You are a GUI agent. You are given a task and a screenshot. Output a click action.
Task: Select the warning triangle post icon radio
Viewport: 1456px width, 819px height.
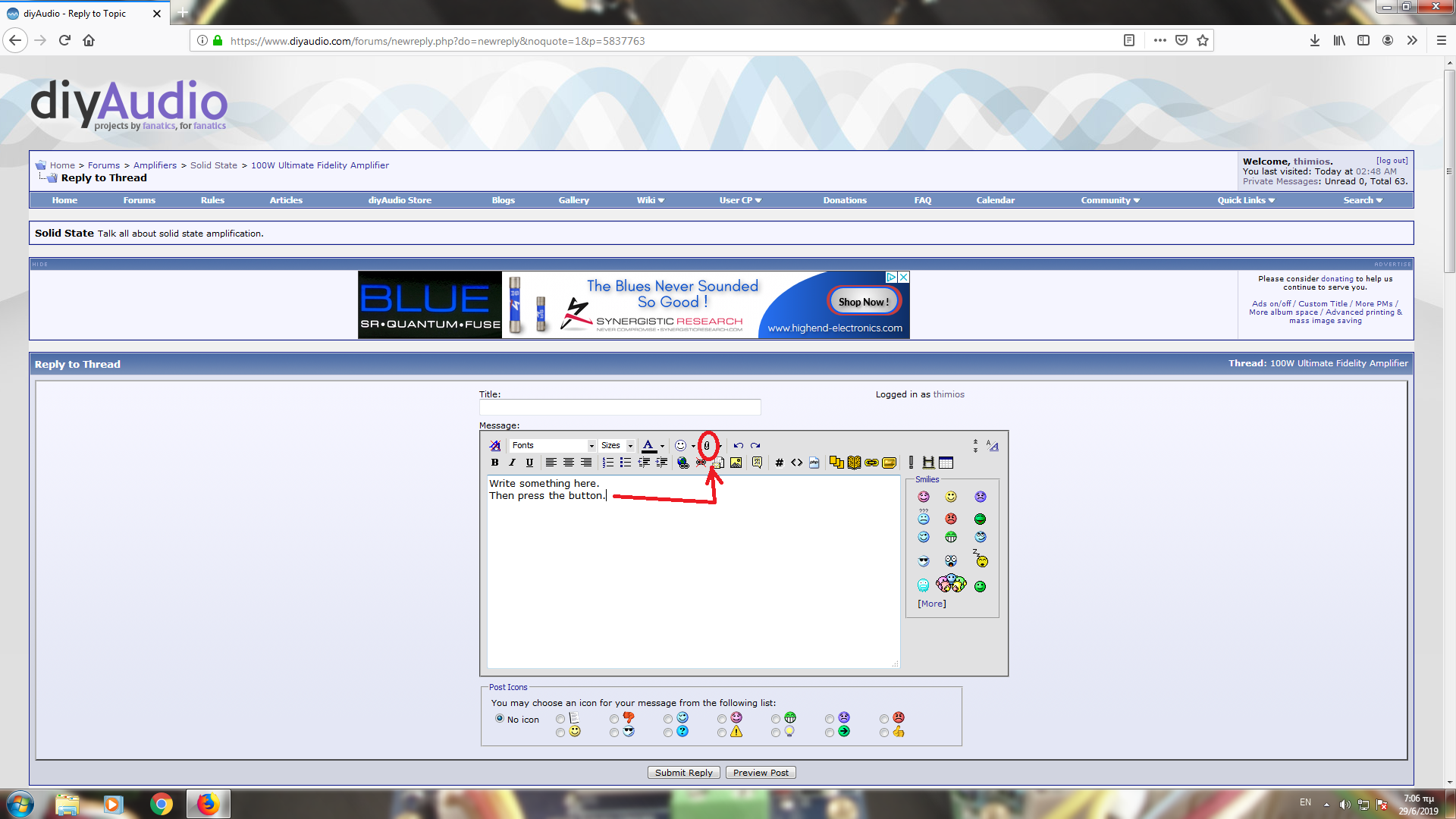(722, 733)
